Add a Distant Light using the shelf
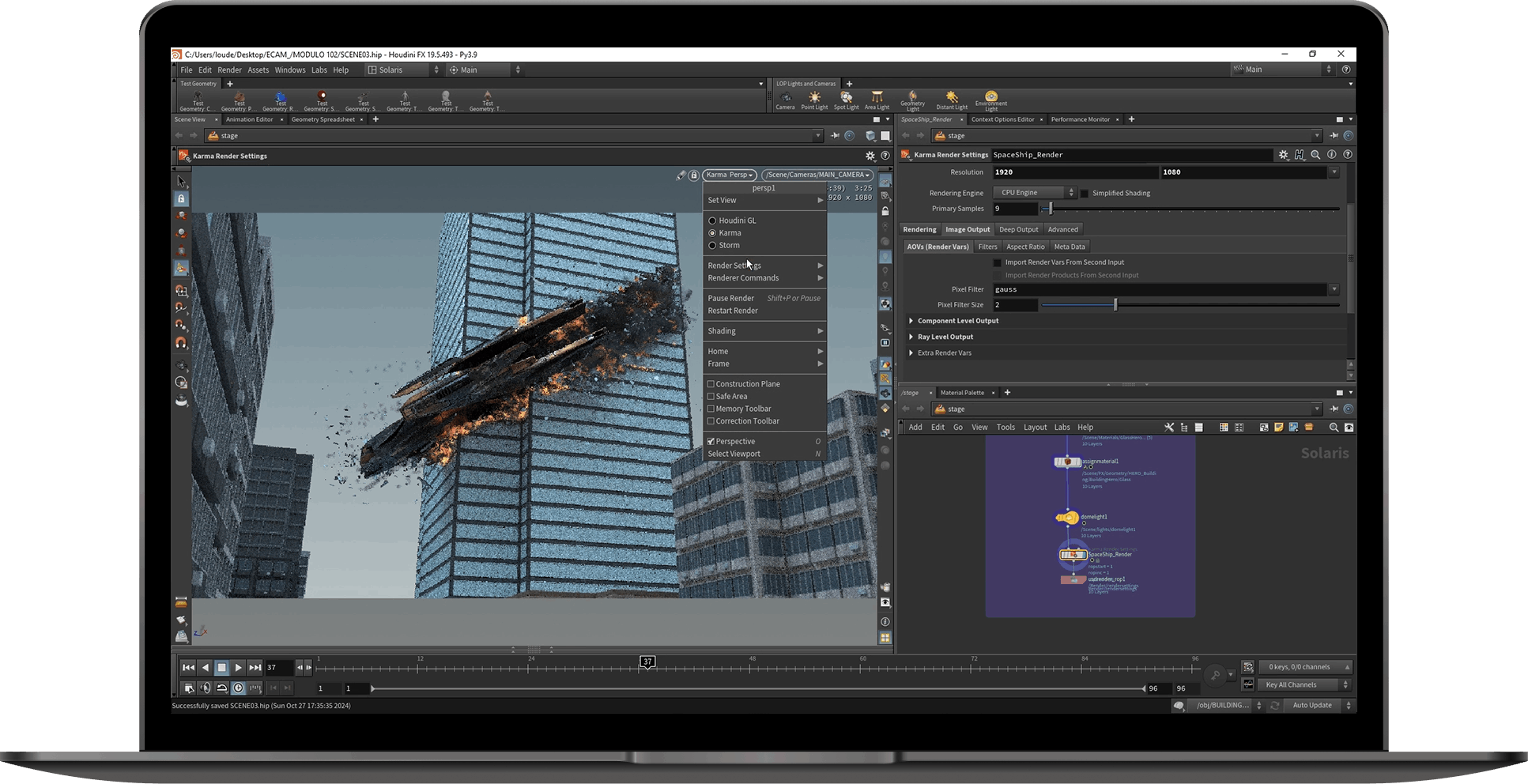 pyautogui.click(x=951, y=100)
